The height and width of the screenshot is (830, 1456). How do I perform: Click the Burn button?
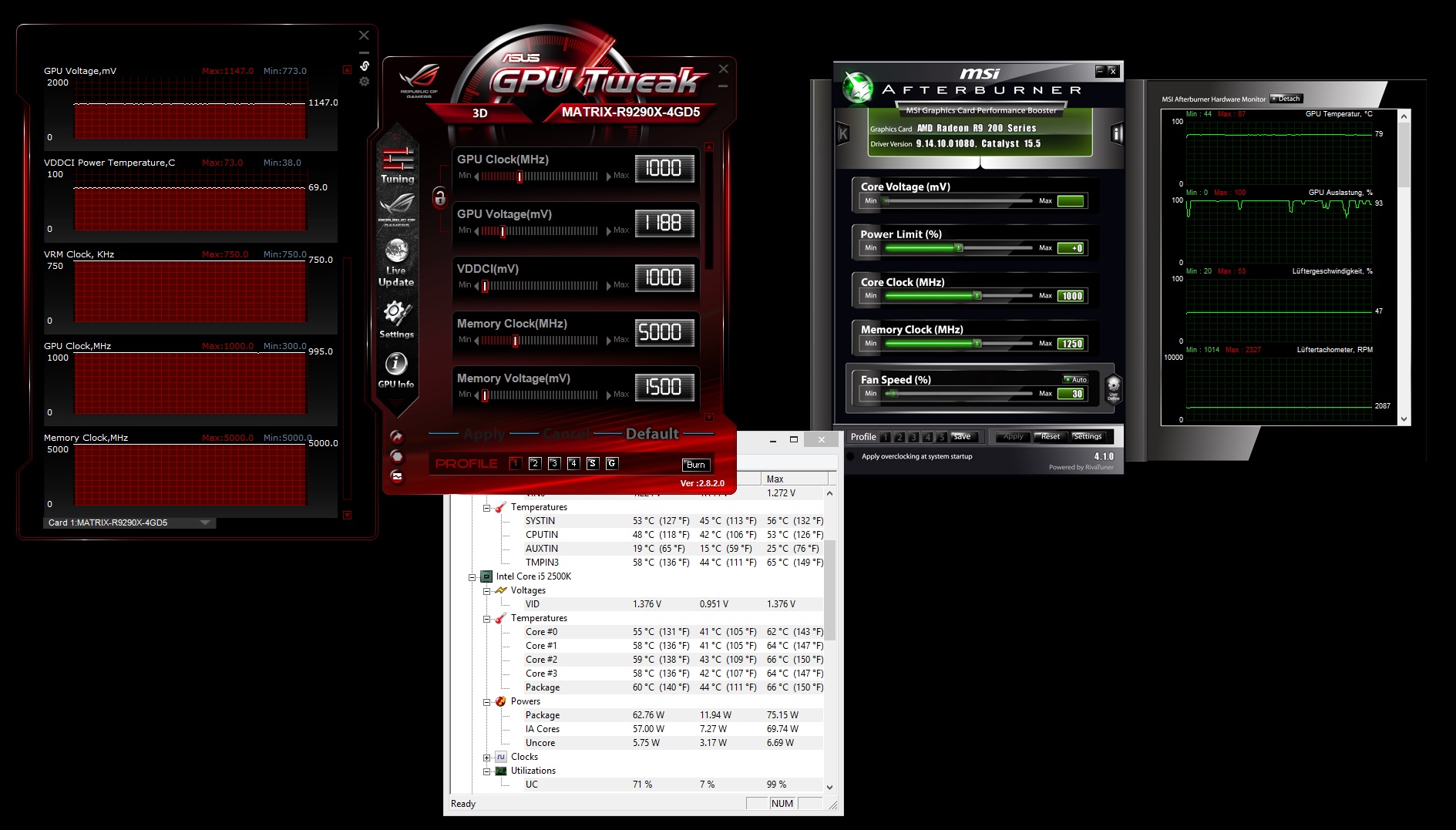[695, 465]
